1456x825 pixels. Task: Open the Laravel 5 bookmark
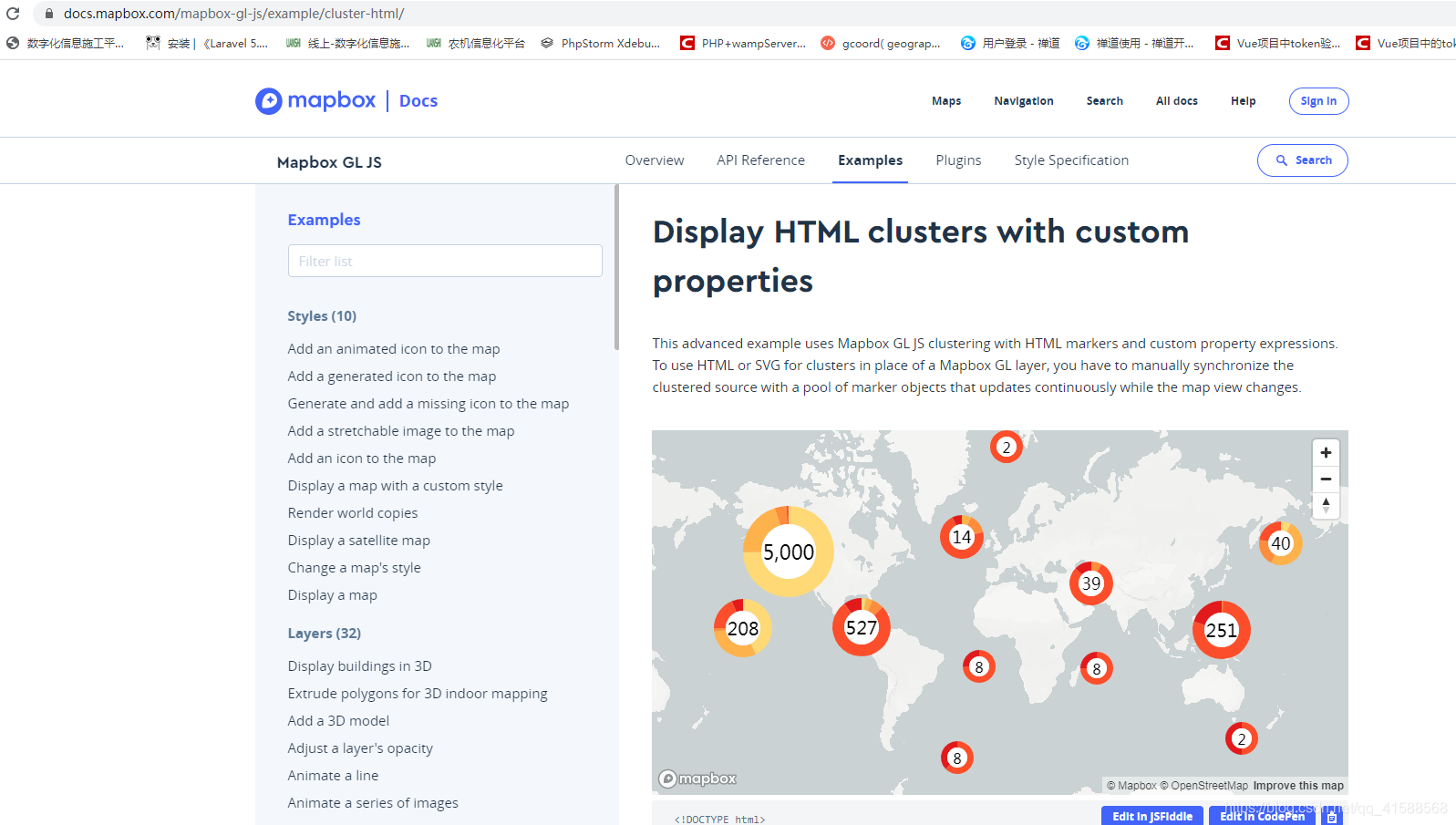pos(208,43)
